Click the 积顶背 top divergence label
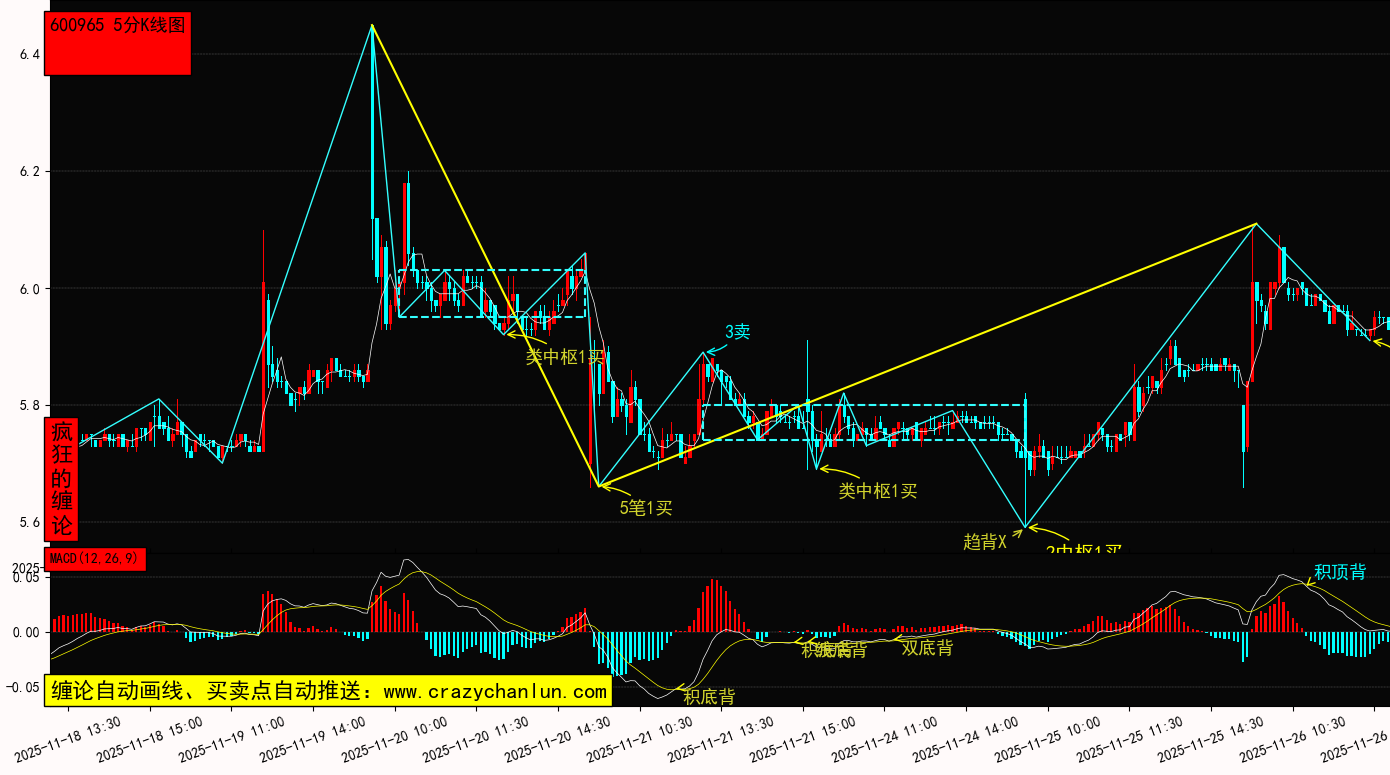This screenshot has width=1390, height=775. point(1340,572)
